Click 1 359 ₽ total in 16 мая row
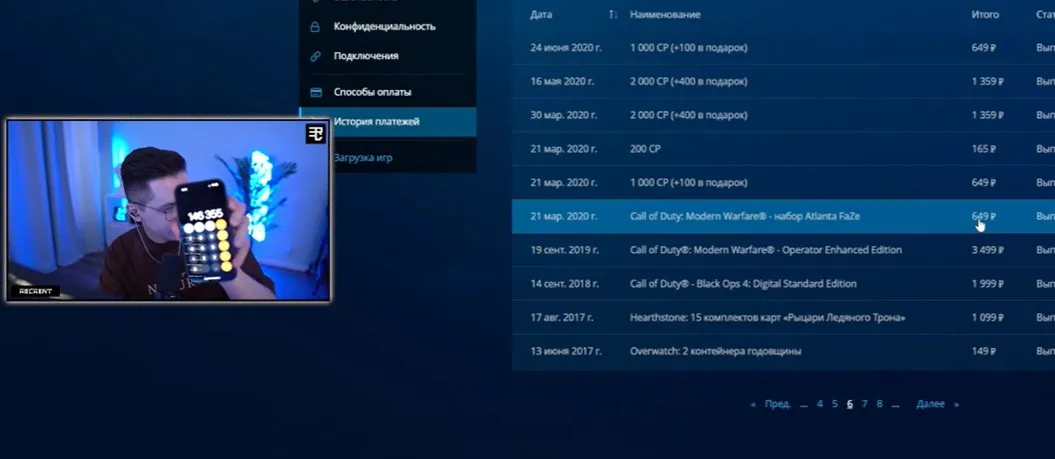The width and height of the screenshot is (1055, 459). [988, 81]
